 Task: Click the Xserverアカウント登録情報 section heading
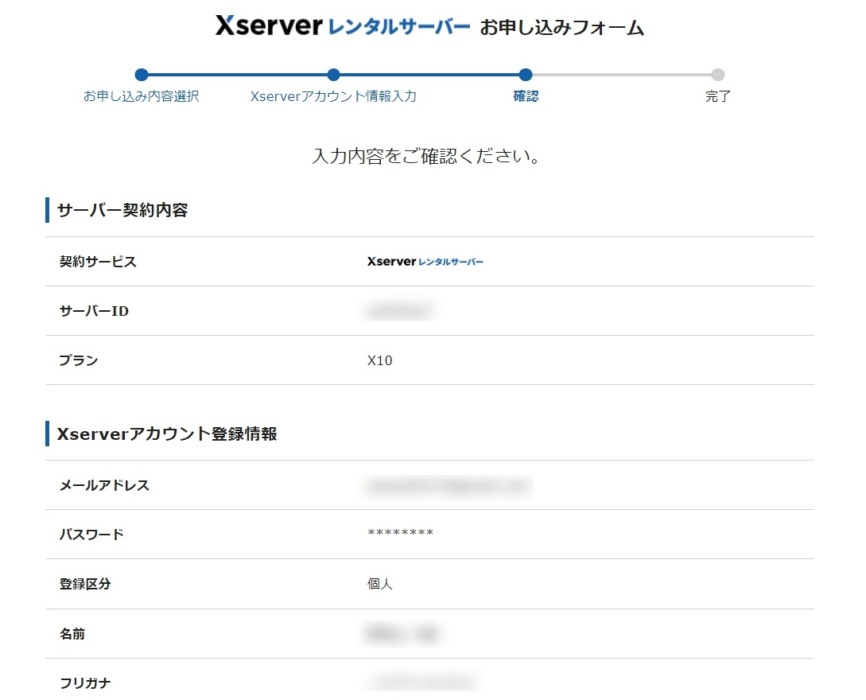(167, 434)
